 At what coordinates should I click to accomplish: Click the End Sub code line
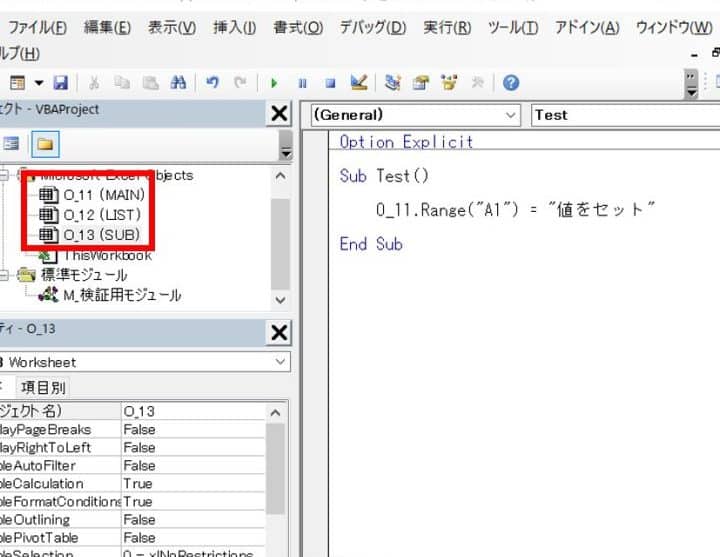(371, 244)
